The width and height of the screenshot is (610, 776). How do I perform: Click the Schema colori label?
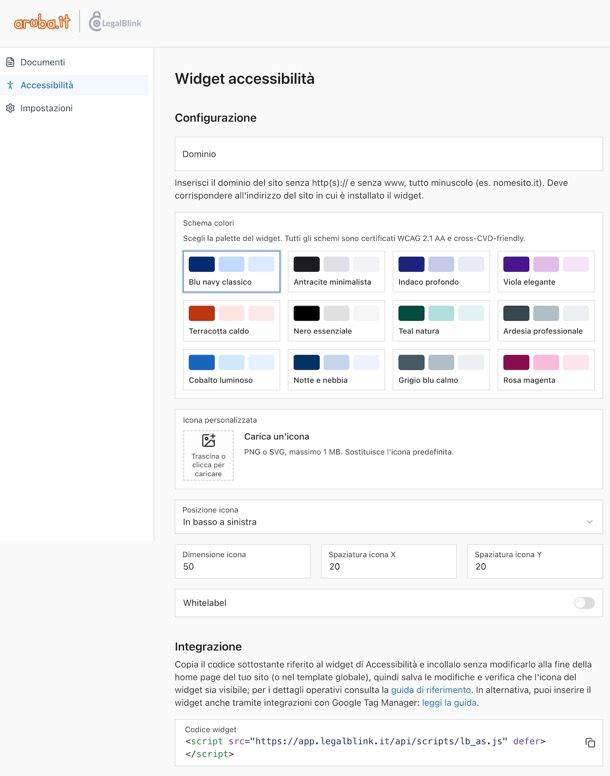pos(208,223)
